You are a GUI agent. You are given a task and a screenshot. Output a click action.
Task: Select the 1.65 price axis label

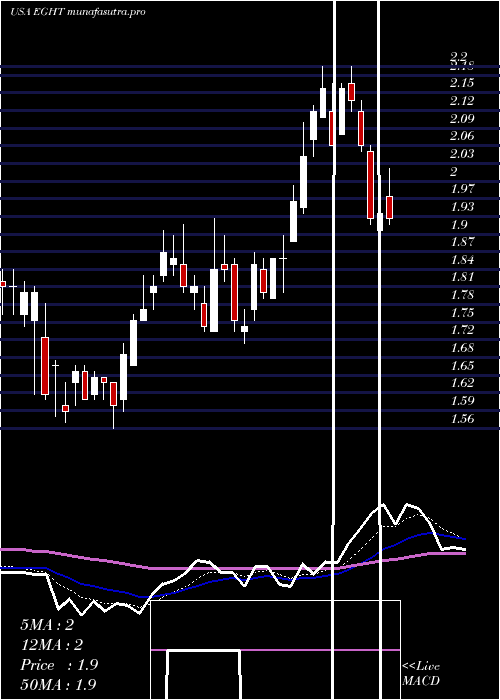tap(462, 366)
